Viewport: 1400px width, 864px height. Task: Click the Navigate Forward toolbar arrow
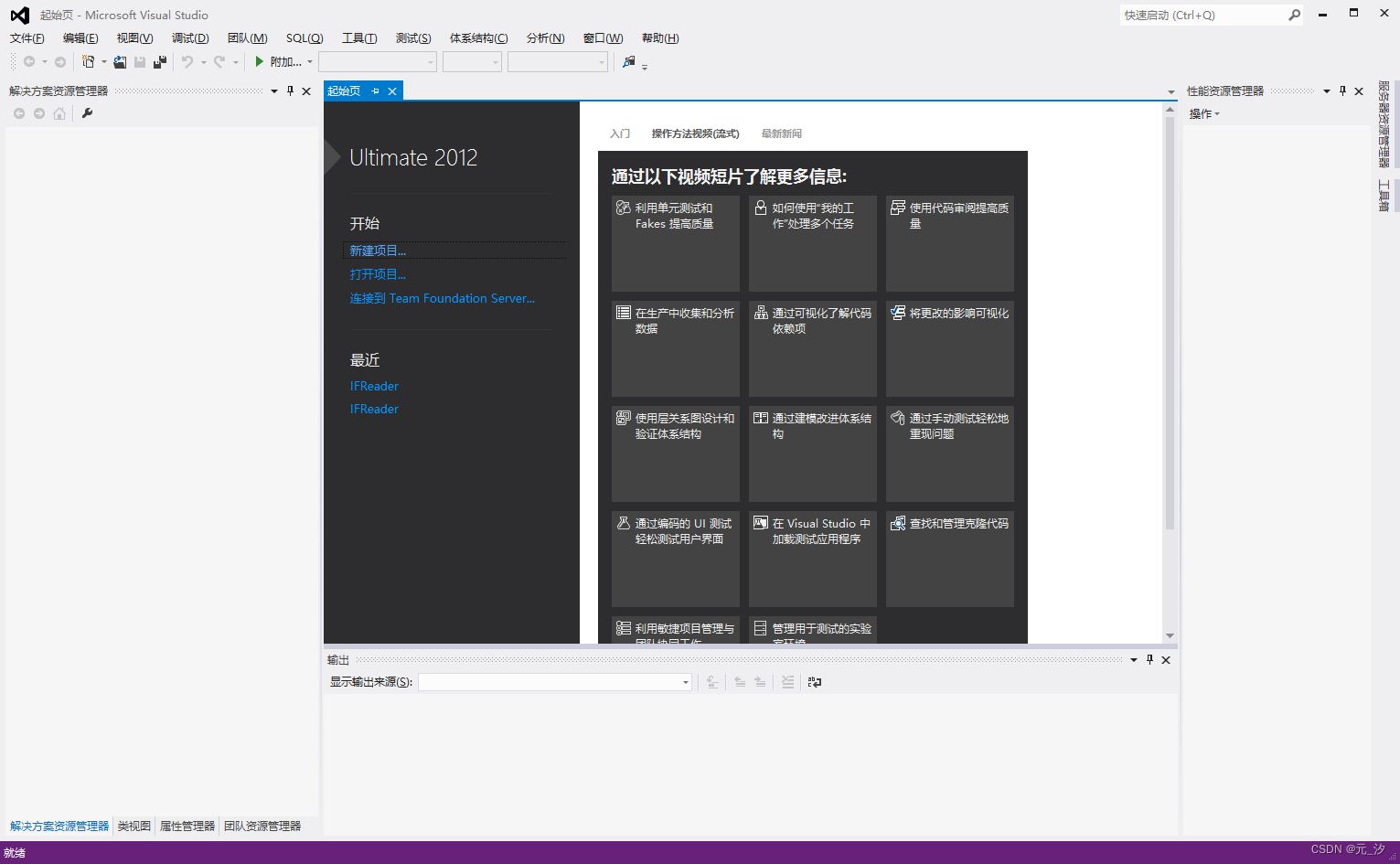60,61
